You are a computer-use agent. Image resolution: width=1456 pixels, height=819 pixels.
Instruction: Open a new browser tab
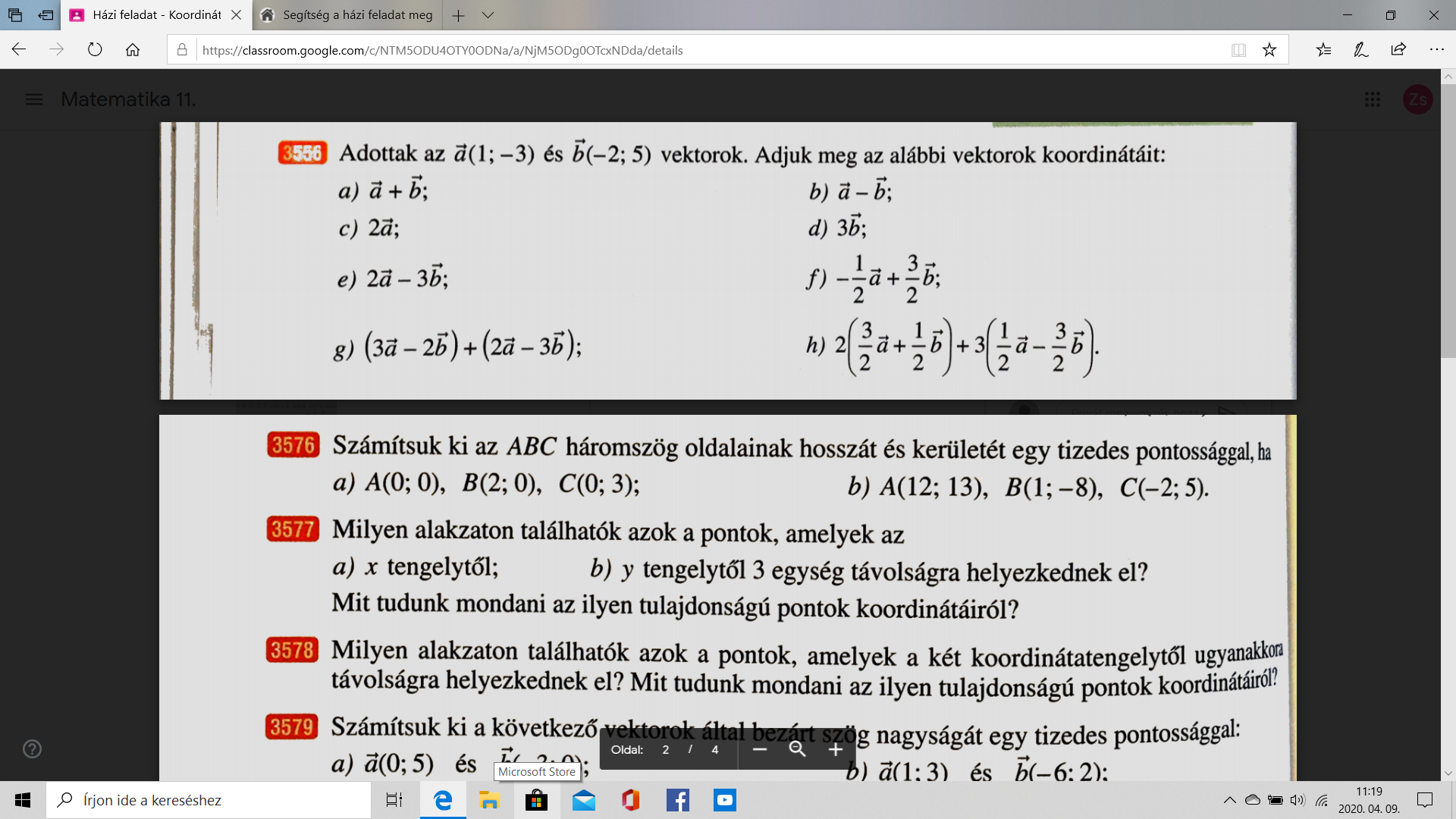(x=458, y=15)
